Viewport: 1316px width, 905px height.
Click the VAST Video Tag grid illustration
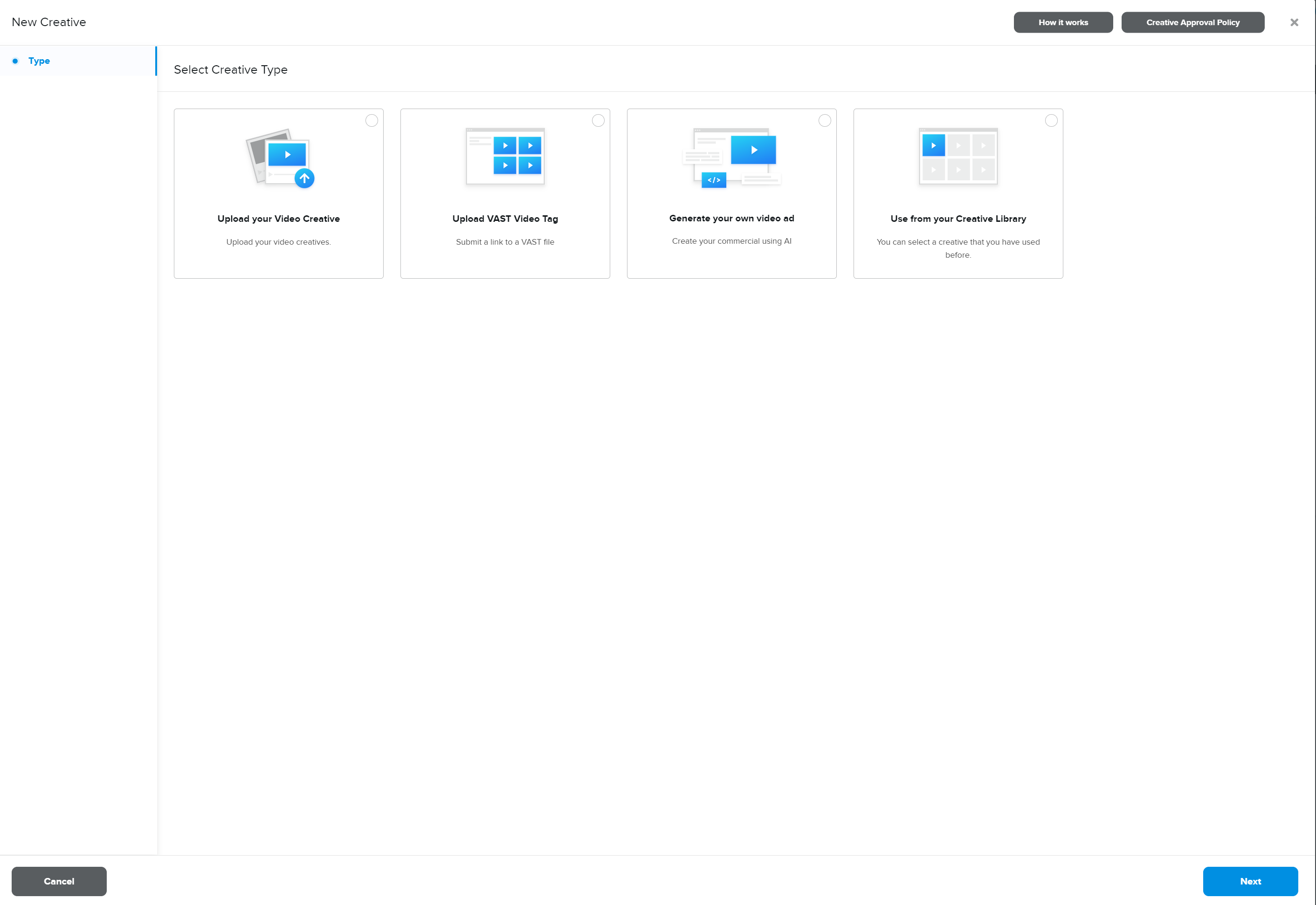(505, 157)
